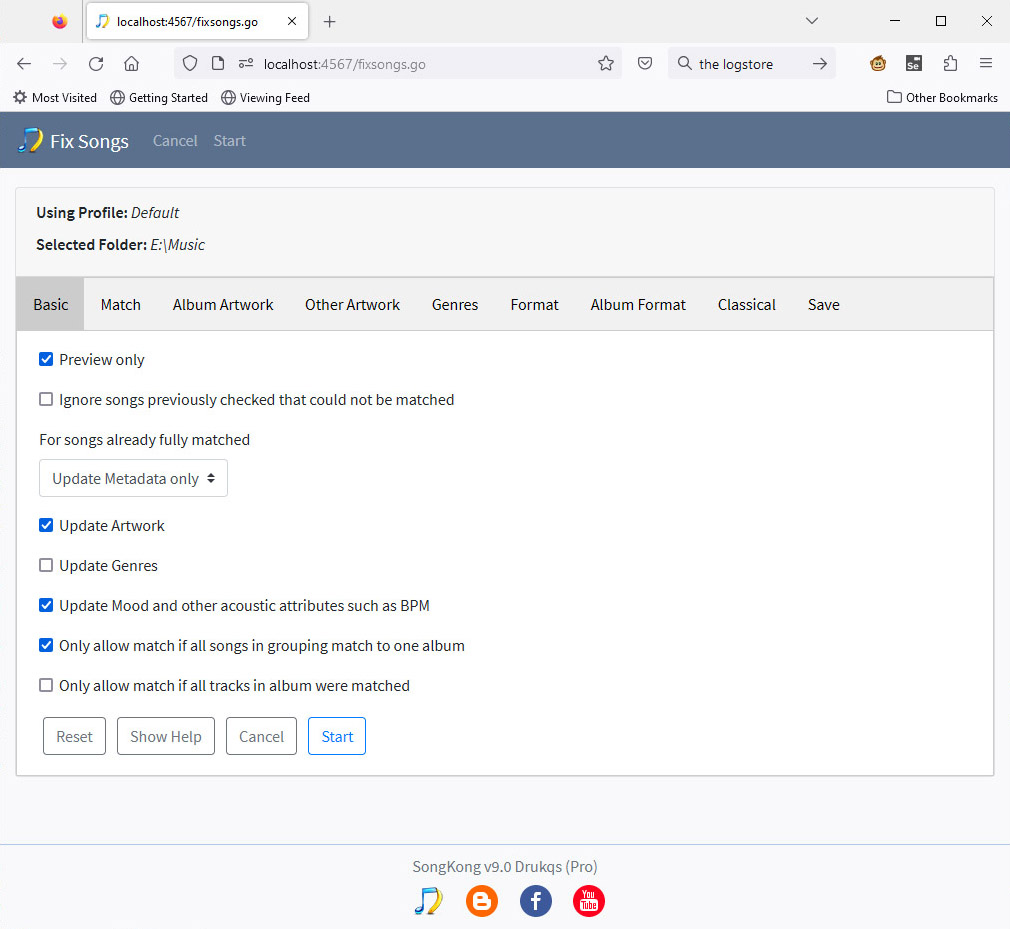Image resolution: width=1010 pixels, height=929 pixels.
Task: Close the fixsongs.go browser tab
Action: (x=292, y=21)
